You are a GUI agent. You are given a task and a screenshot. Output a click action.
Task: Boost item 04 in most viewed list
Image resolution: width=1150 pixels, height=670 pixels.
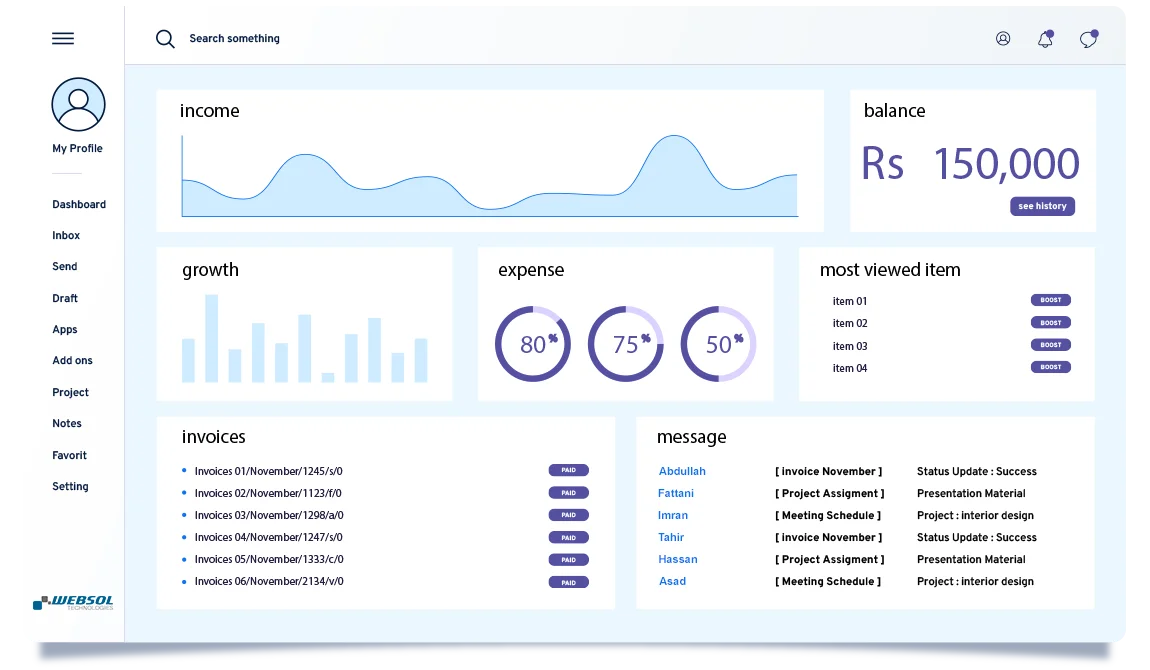click(x=1050, y=367)
